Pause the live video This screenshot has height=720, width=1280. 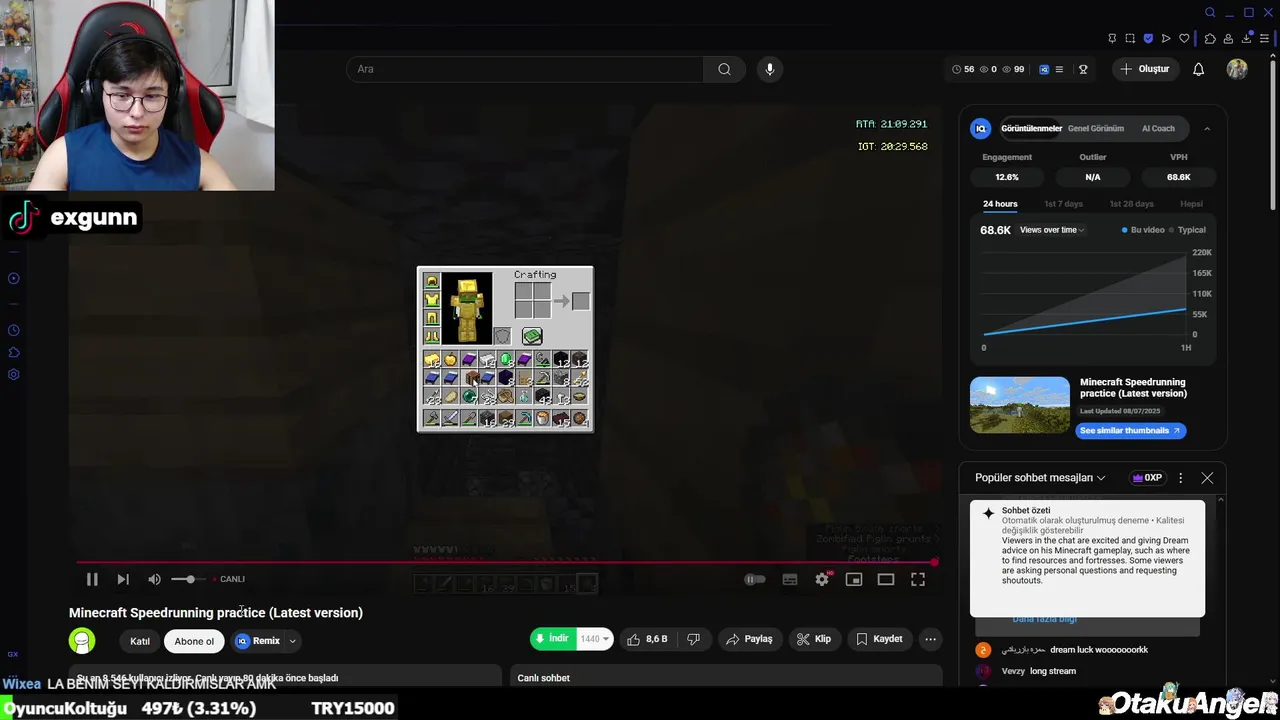click(x=92, y=579)
